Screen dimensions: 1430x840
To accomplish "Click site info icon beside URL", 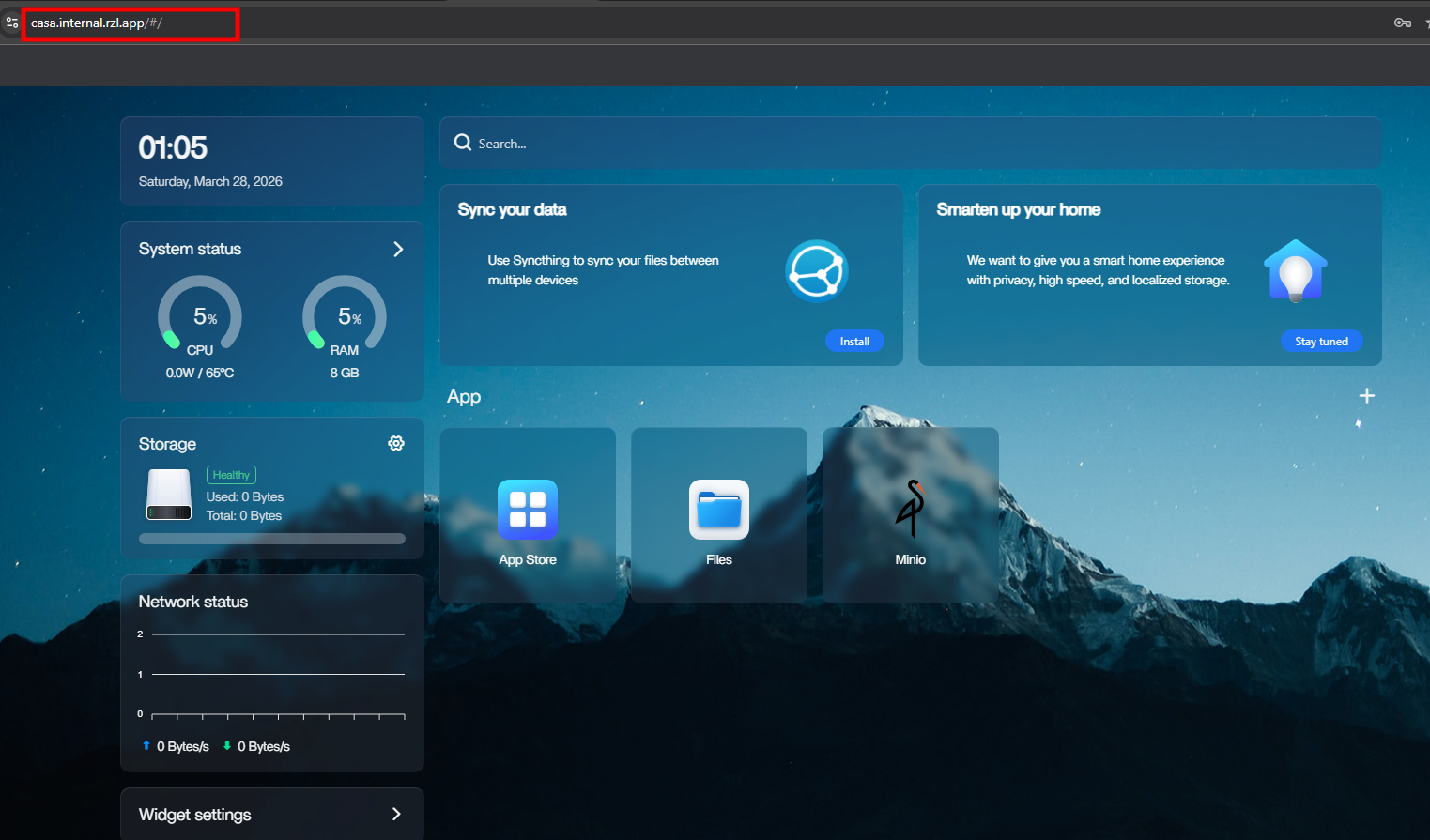I will (12, 23).
